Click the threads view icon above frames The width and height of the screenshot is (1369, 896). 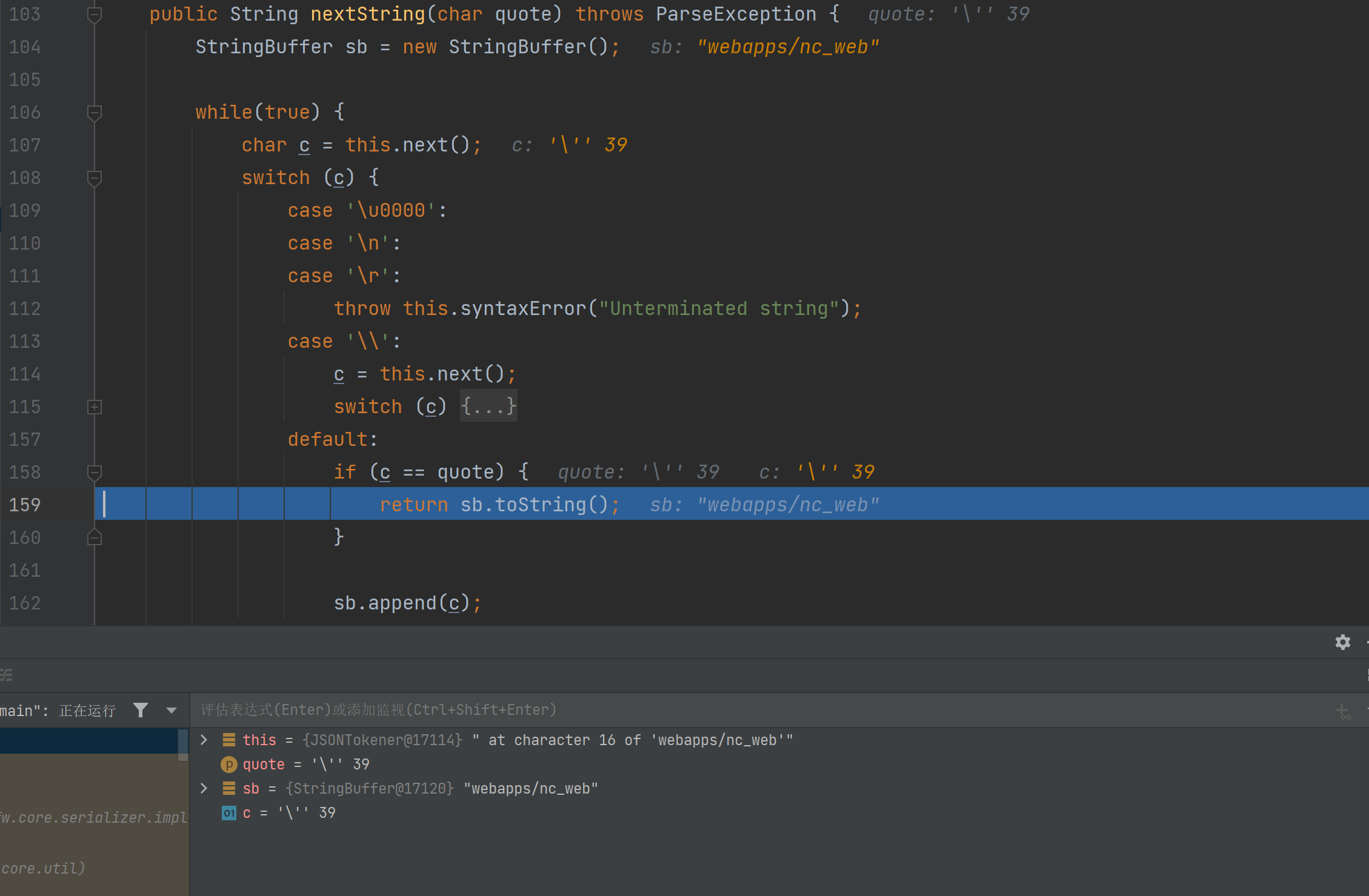click(6, 675)
